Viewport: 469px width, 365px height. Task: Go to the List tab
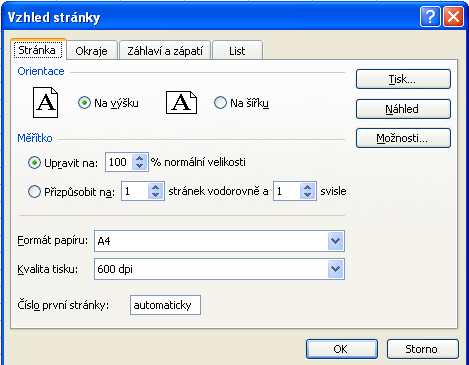click(237, 51)
